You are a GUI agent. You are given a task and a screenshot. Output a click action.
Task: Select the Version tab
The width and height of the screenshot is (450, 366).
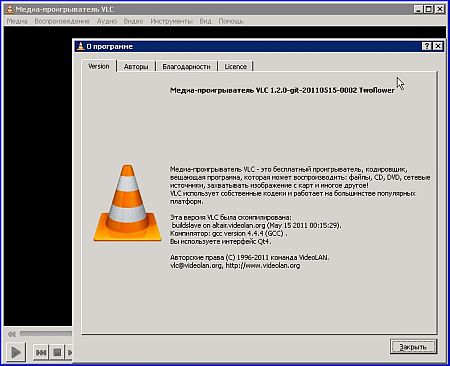pyautogui.click(x=99, y=66)
